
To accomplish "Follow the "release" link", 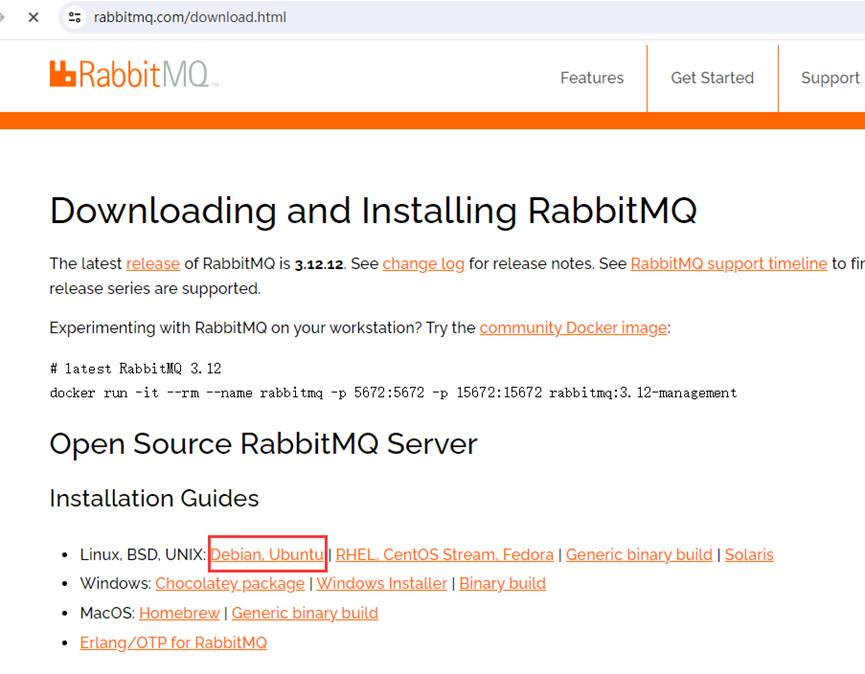I will 153,264.
